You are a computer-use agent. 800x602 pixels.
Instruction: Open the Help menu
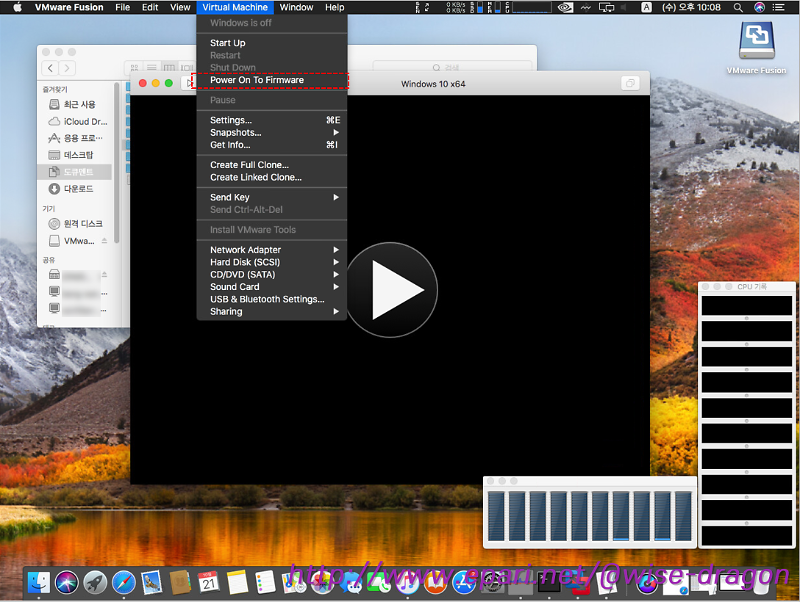335,7
